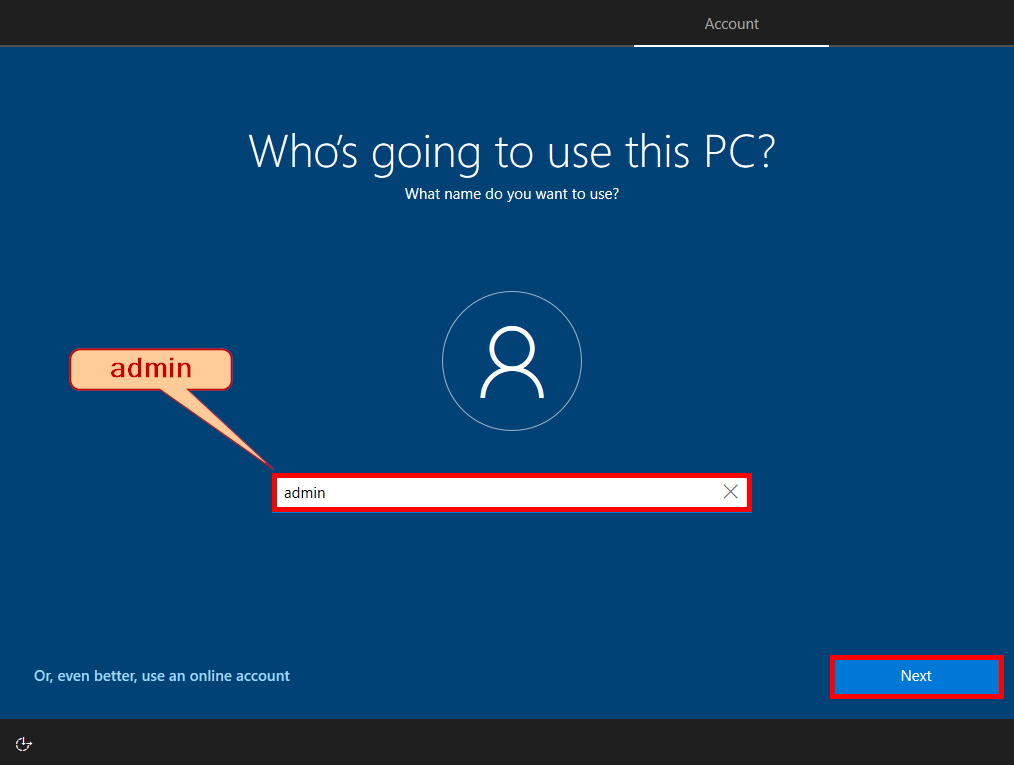1014x765 pixels.
Task: Click the 'Who's going to use this PC?' heading
Action: [x=511, y=151]
